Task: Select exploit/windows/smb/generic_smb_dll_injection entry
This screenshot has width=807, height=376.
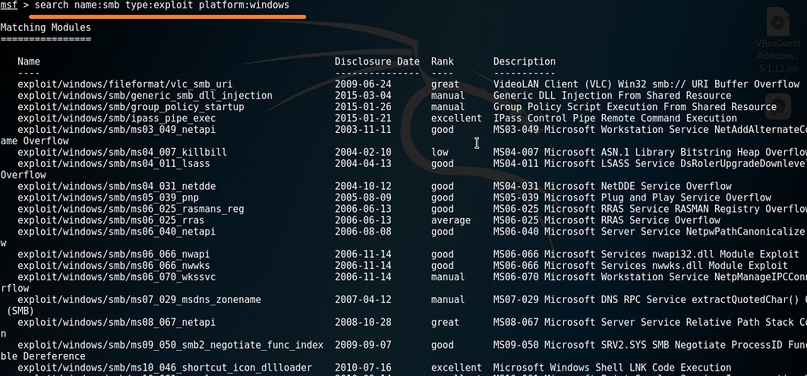Action: [145, 96]
